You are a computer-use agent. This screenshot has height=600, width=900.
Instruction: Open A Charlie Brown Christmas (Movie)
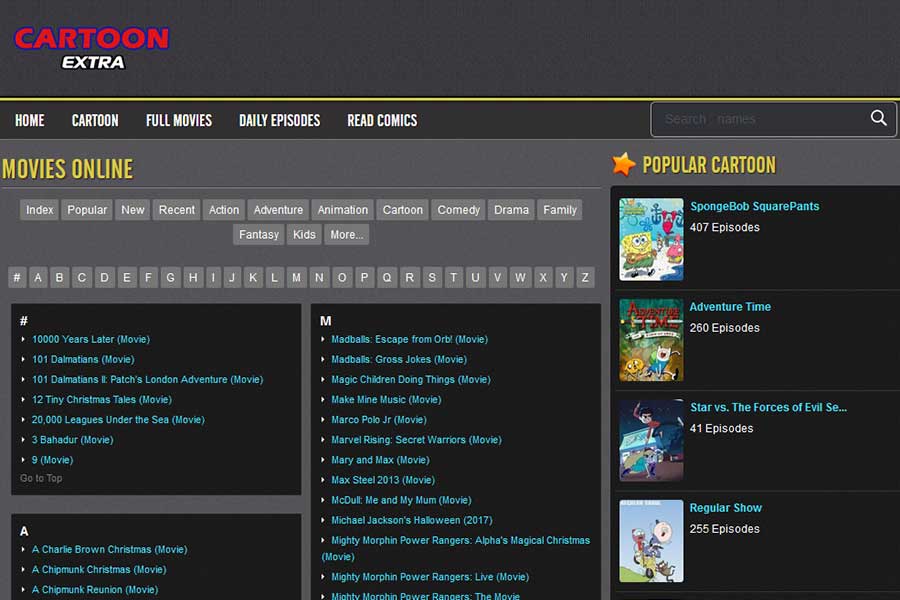(x=110, y=549)
